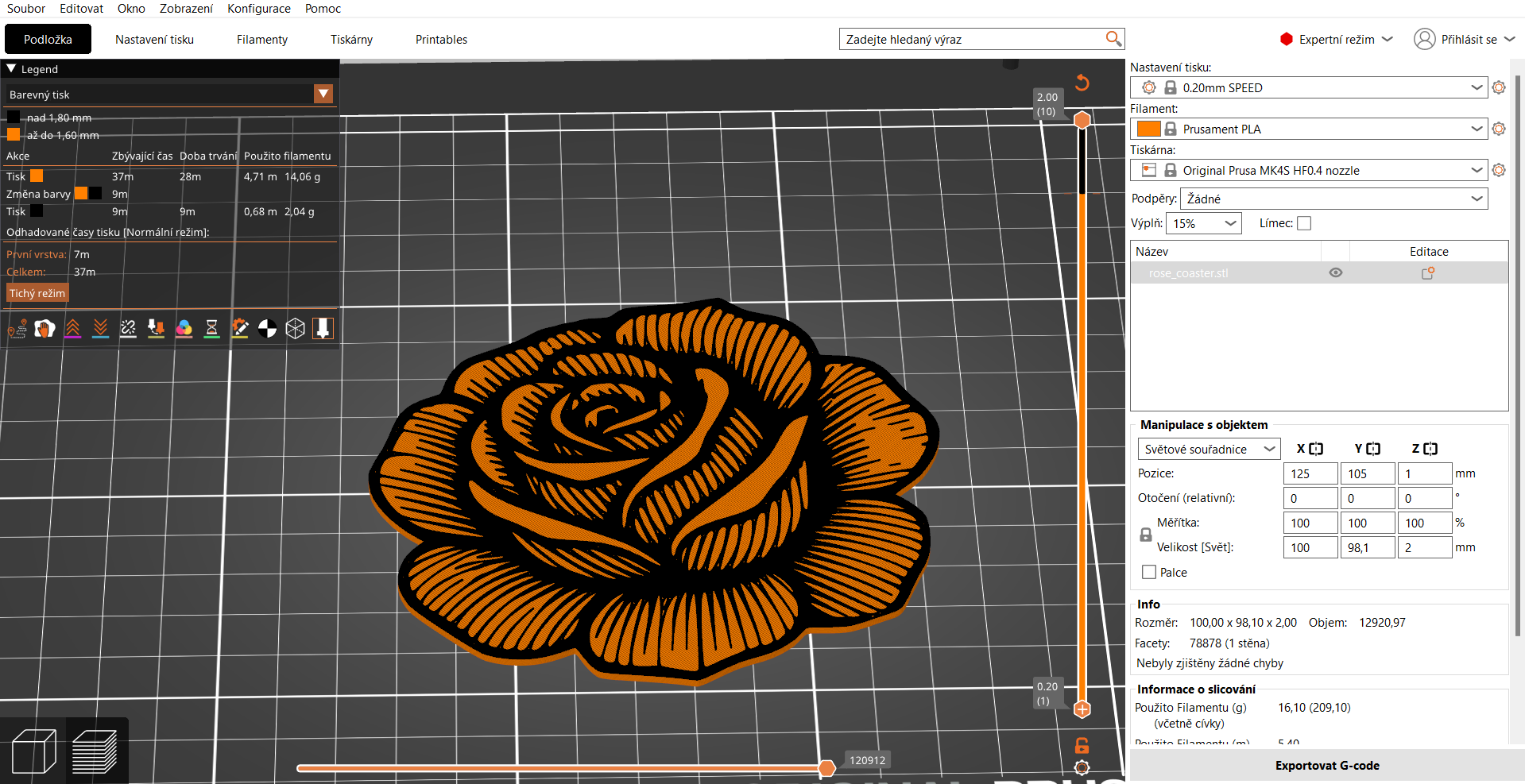This screenshot has width=1525, height=784.
Task: Toggle seams broken-link icon
Action: [x=129, y=328]
